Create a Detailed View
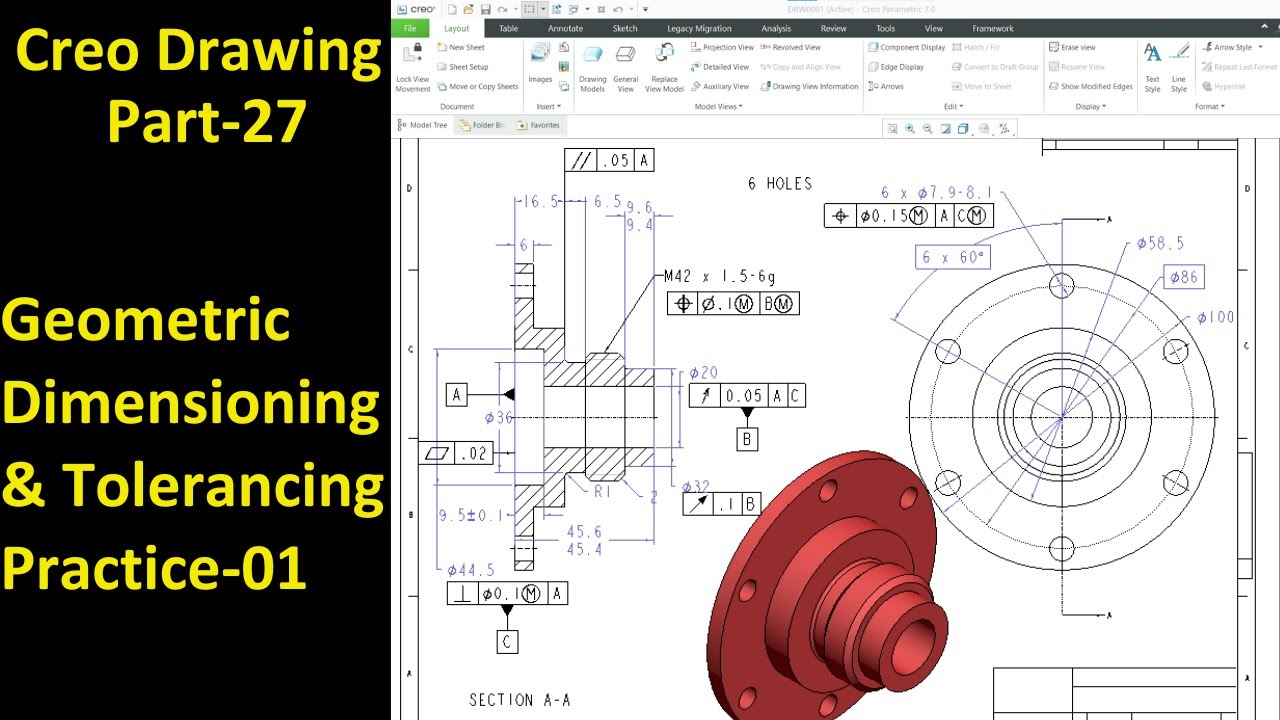1280x720 pixels. coord(720,67)
